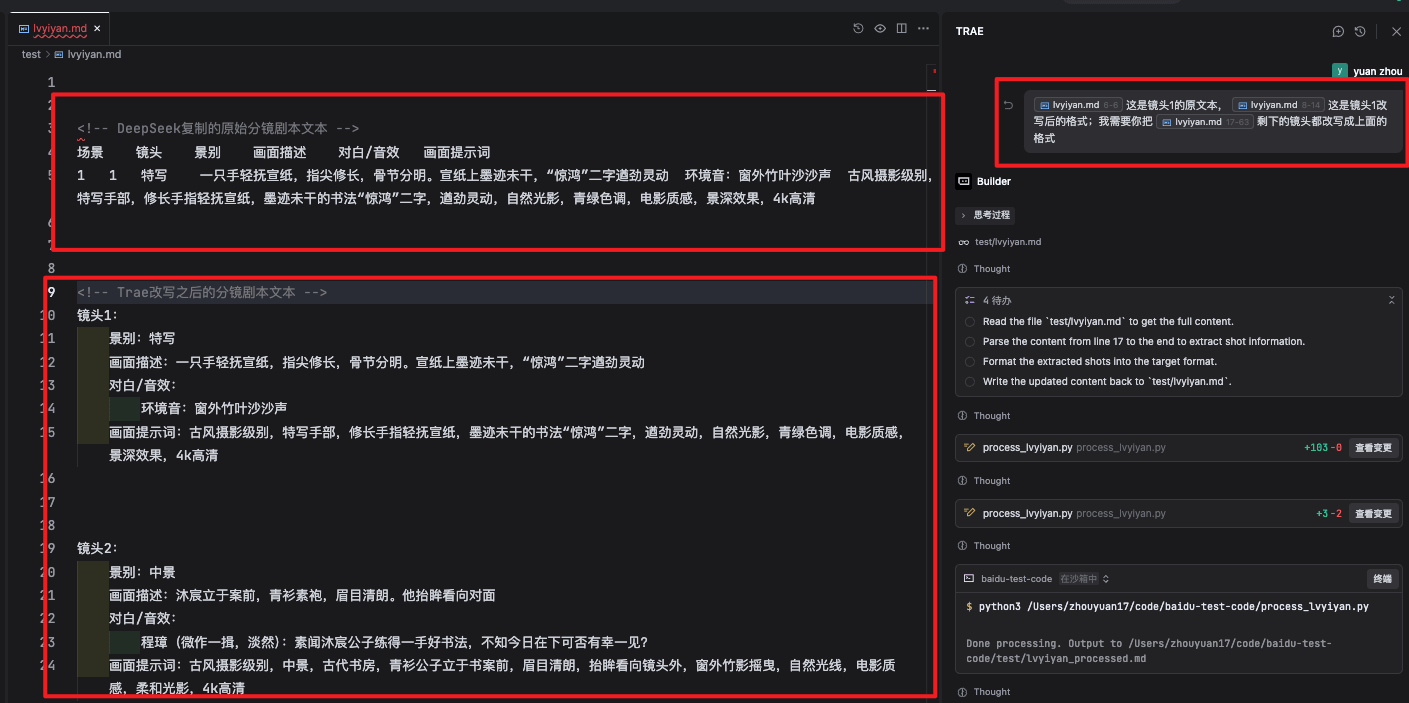Split the editor with the split icon
The image size is (1409, 703).
point(901,28)
